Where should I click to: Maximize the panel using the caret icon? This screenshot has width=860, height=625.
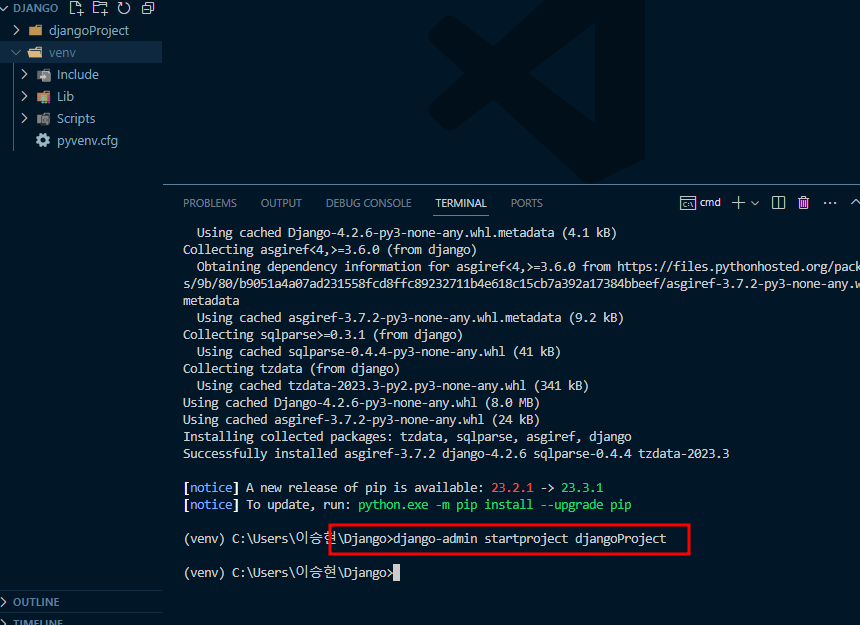[855, 202]
